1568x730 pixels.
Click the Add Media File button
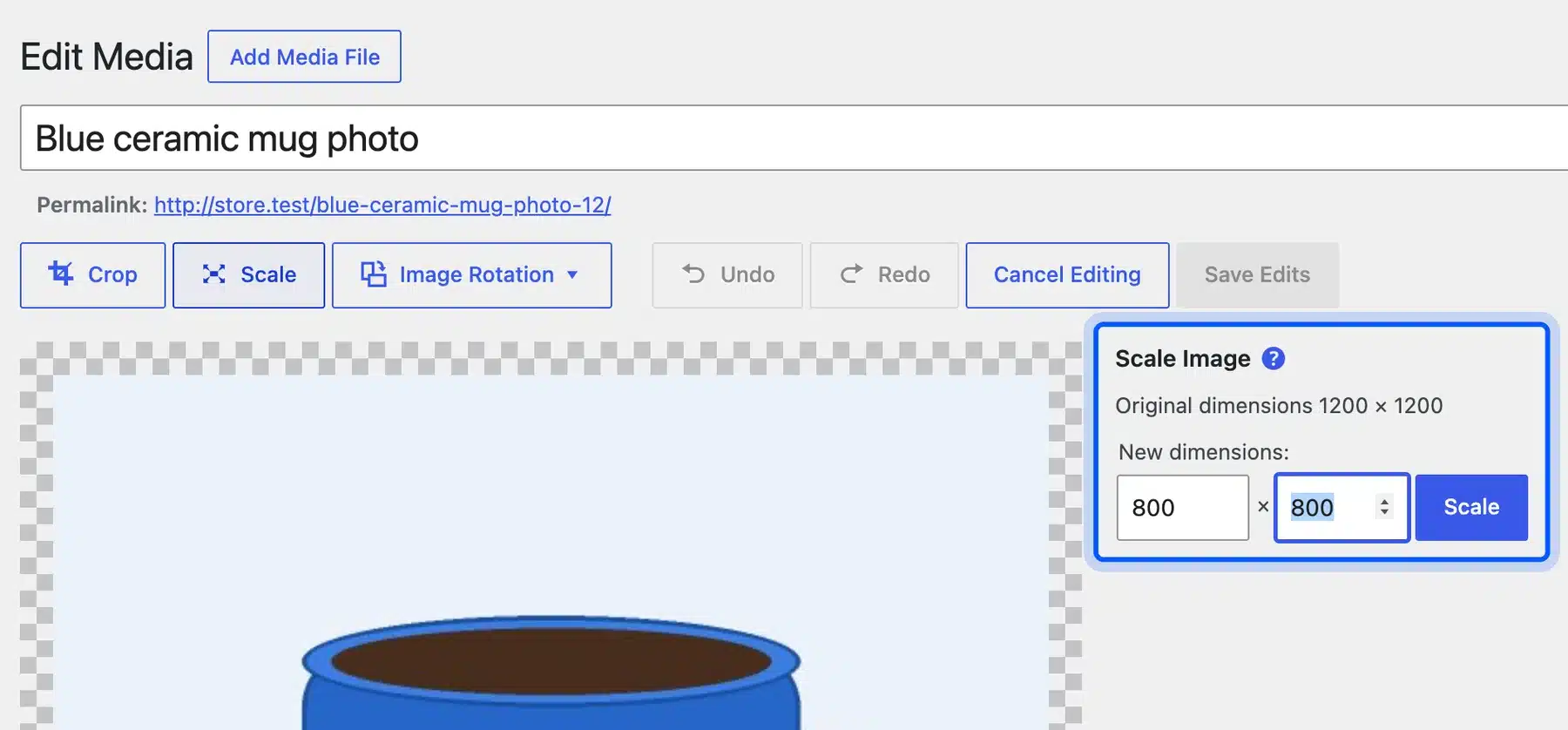304,57
